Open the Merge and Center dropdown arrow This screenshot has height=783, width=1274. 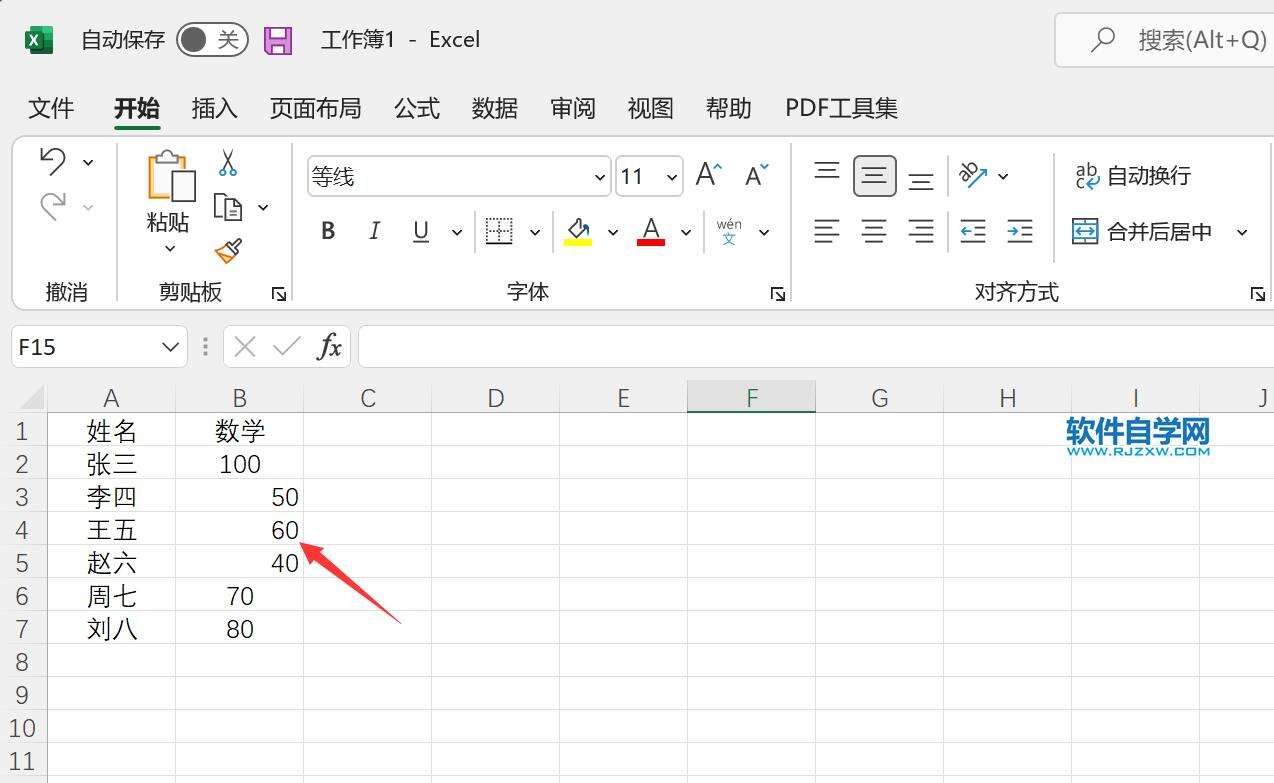1242,232
